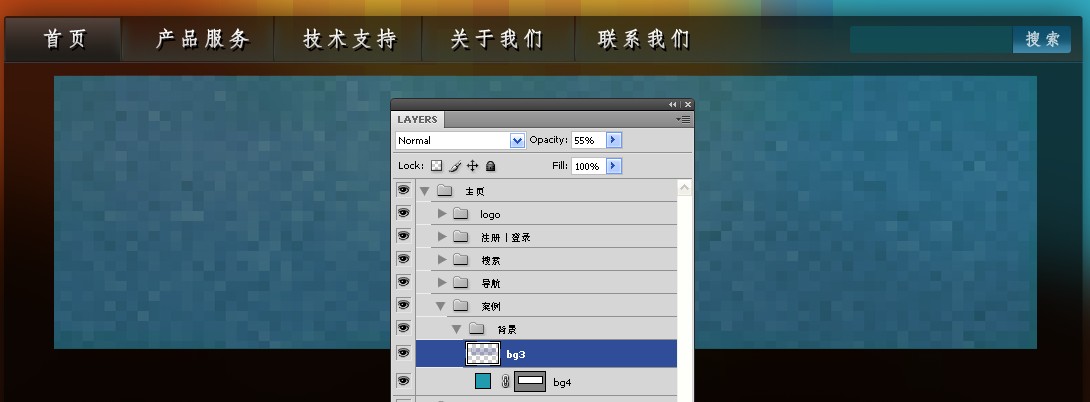Viewport: 1090px width, 402px height.
Task: Lock transparent pixels in Layers panel
Action: (x=437, y=166)
